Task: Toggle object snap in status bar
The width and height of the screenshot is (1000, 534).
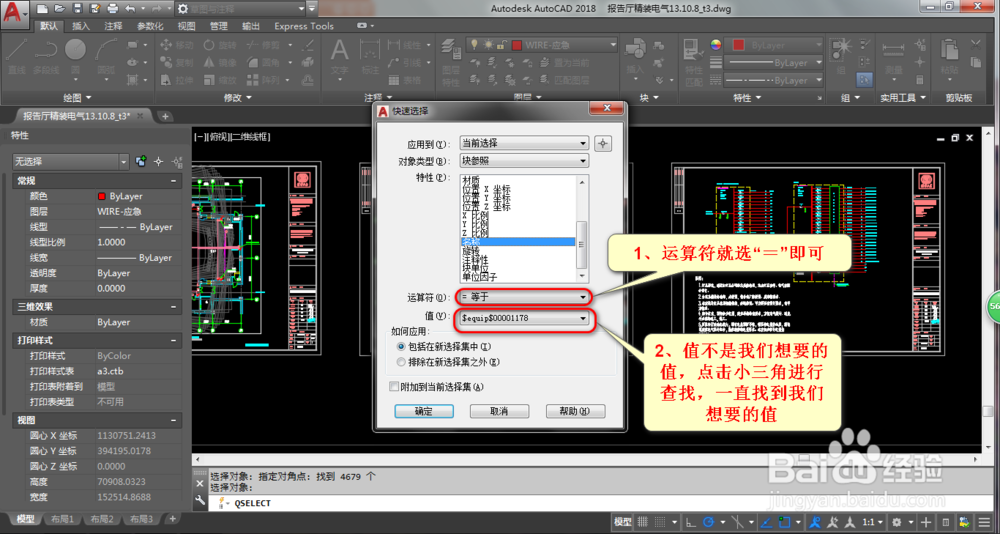Action: coord(784,521)
